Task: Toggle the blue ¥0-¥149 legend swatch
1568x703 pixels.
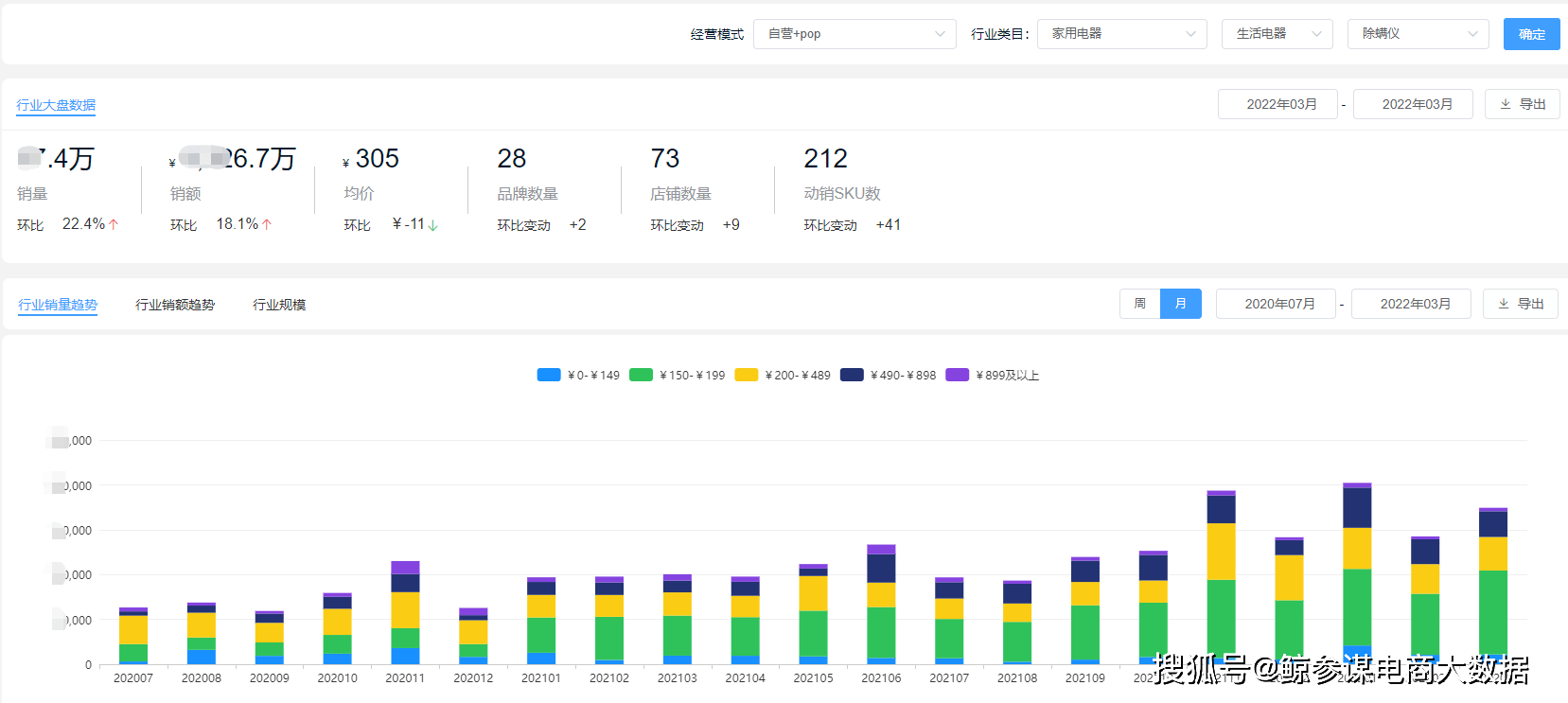Action: [549, 375]
